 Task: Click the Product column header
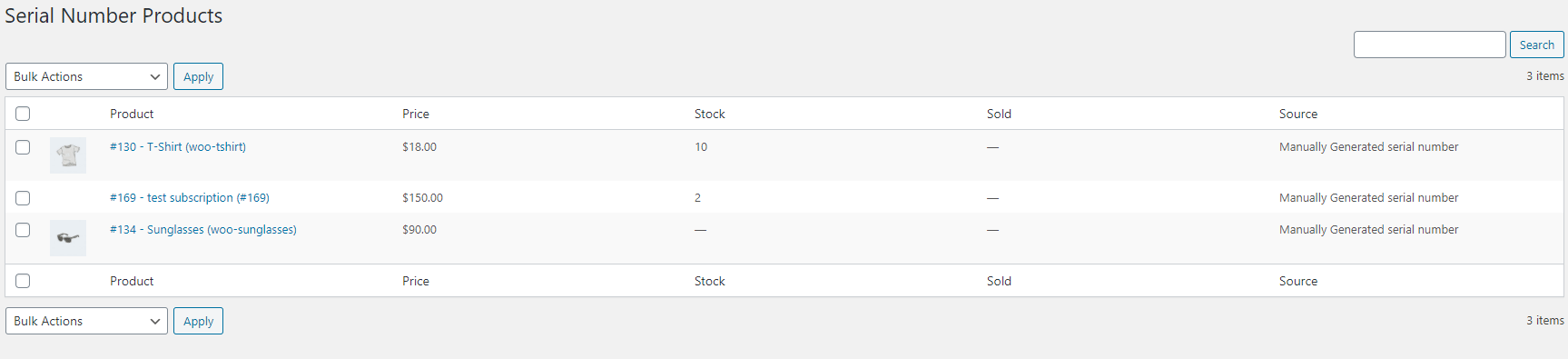tap(132, 114)
